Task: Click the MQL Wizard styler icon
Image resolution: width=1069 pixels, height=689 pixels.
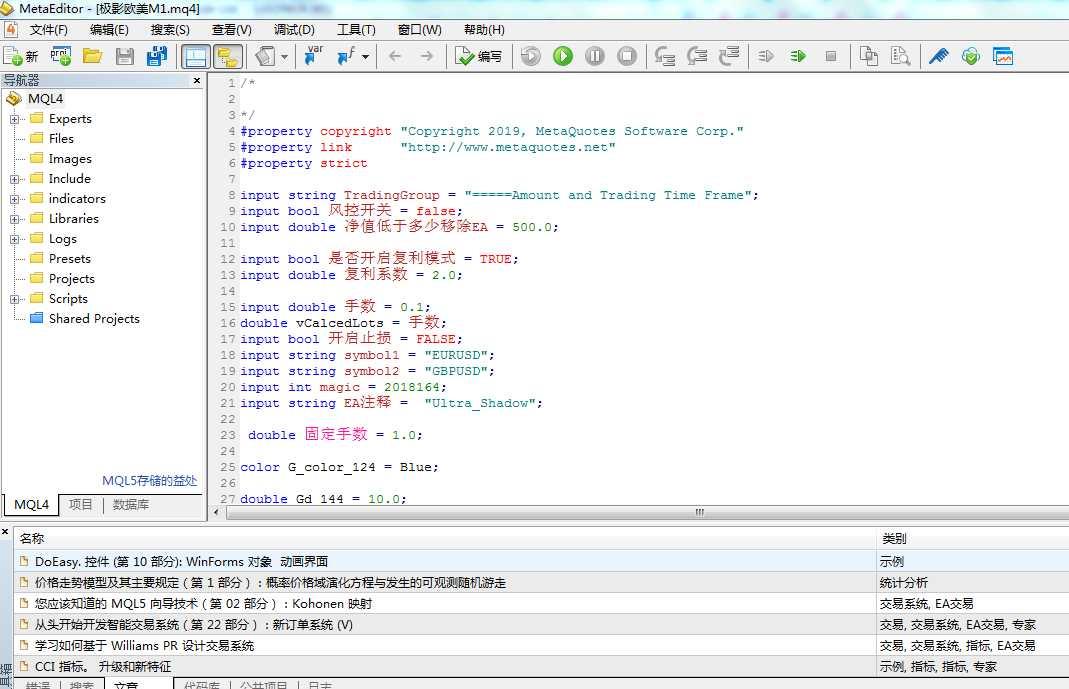Action: tap(265, 56)
